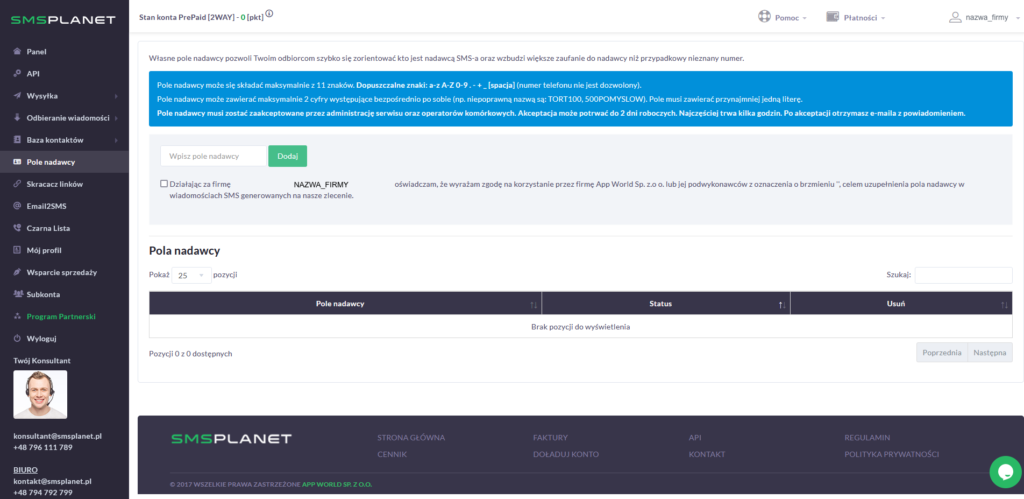Screen dimensions: 1024x499
Task: Sort table by Status column
Action: (x=660, y=303)
